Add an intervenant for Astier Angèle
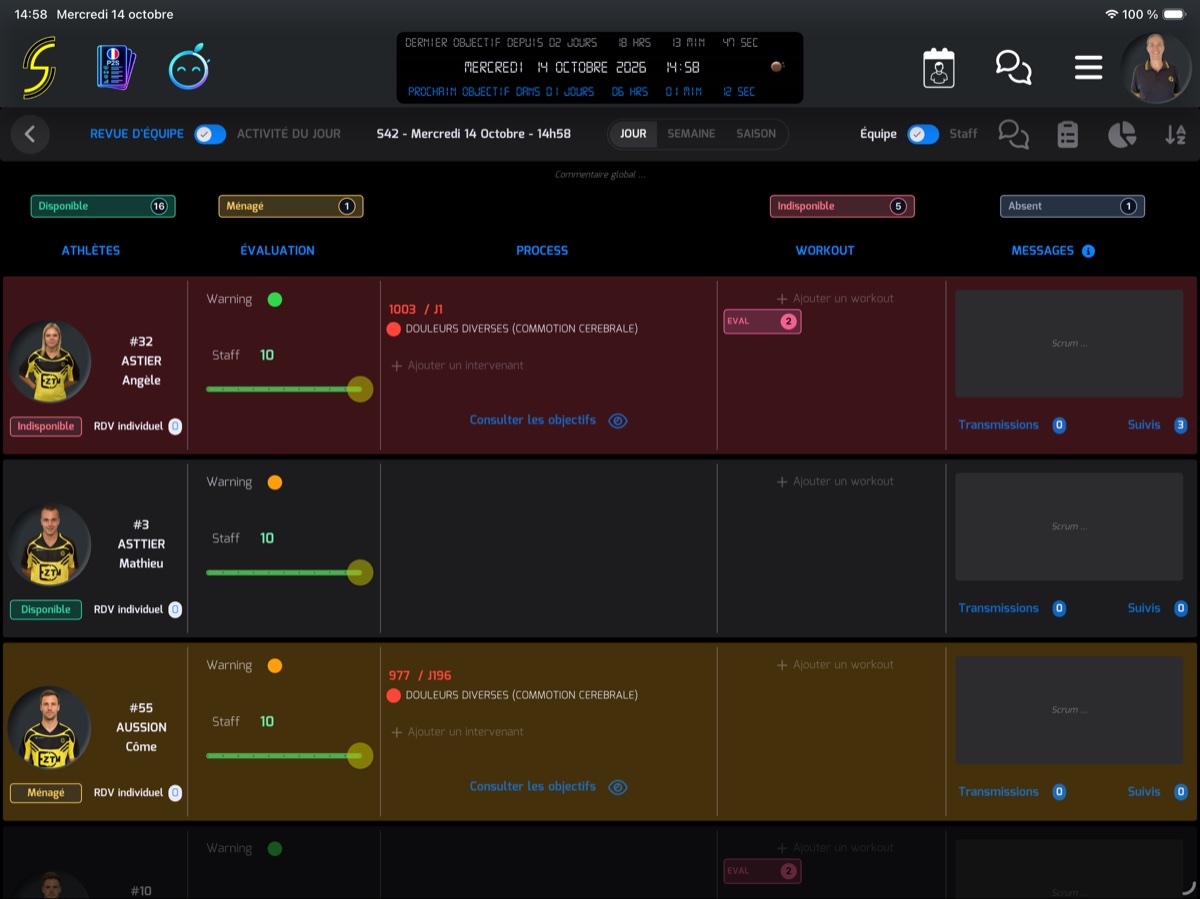Image resolution: width=1200 pixels, height=899 pixels. click(x=457, y=366)
